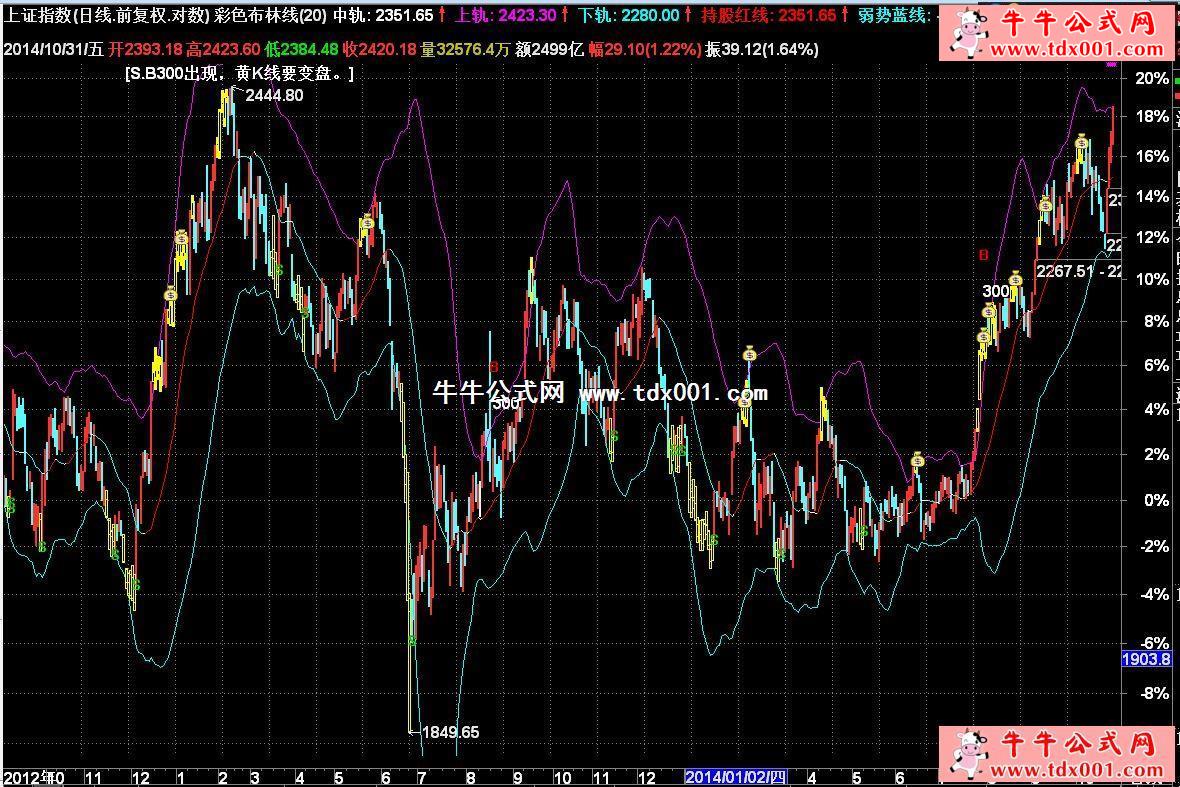Click the 上证指数 chart title
The image size is (1180, 787).
tap(38, 15)
